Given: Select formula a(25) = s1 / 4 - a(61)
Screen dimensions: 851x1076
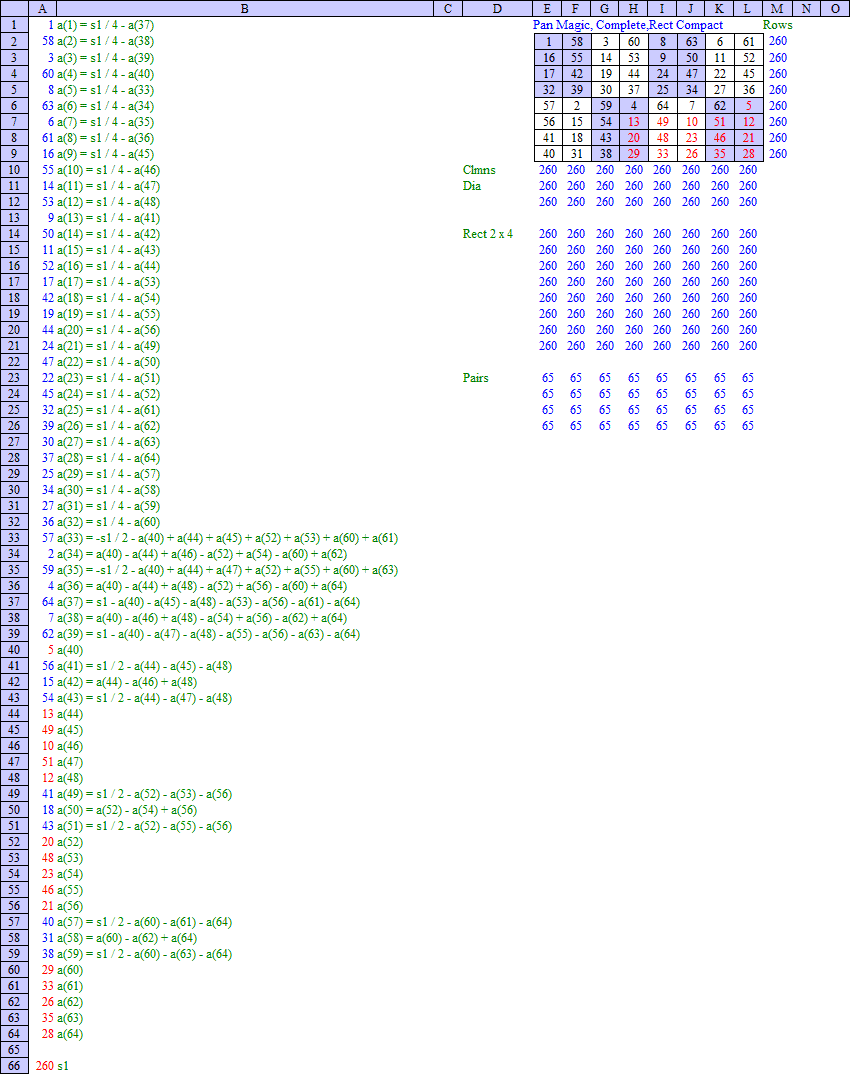Looking at the screenshot, I should 108,410.
